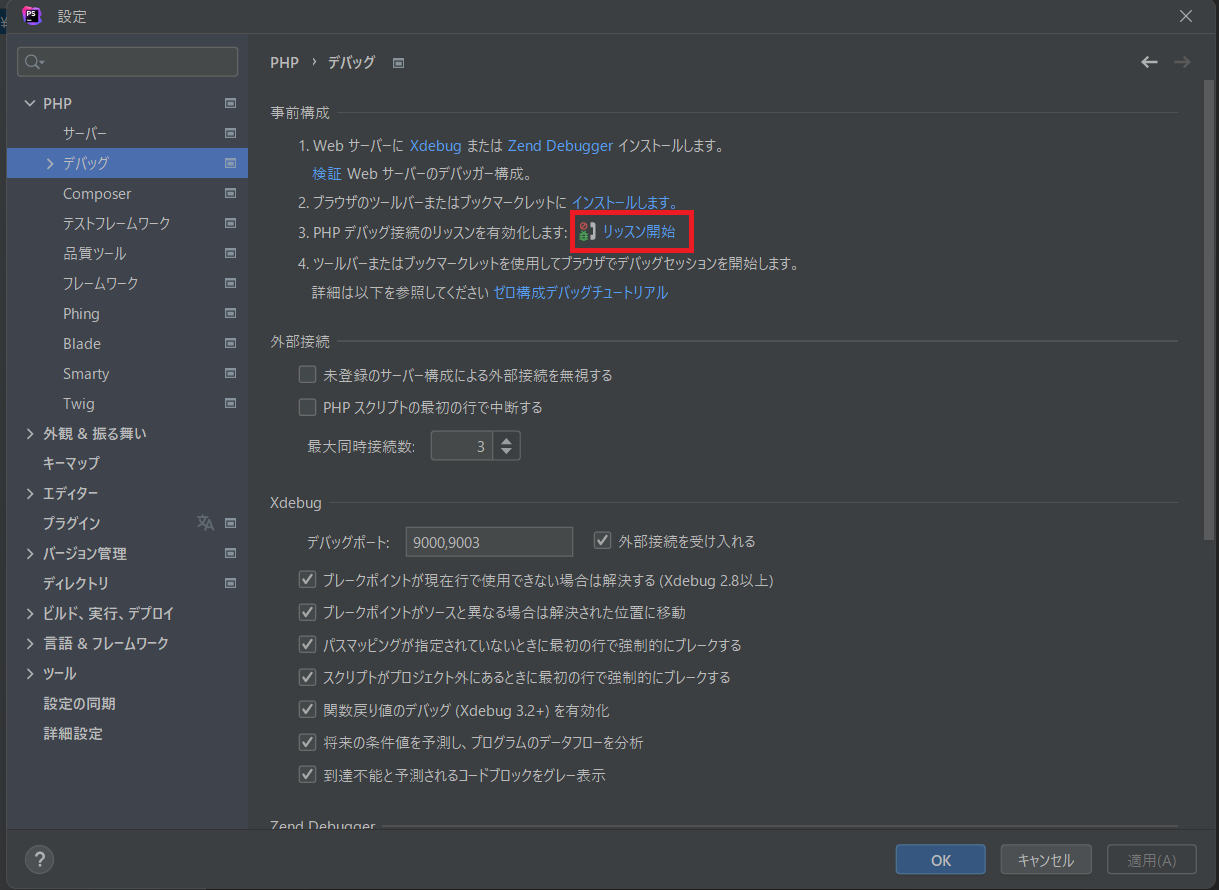Click the project icon beside テストフレームワーク
1219x890 pixels.
point(230,223)
